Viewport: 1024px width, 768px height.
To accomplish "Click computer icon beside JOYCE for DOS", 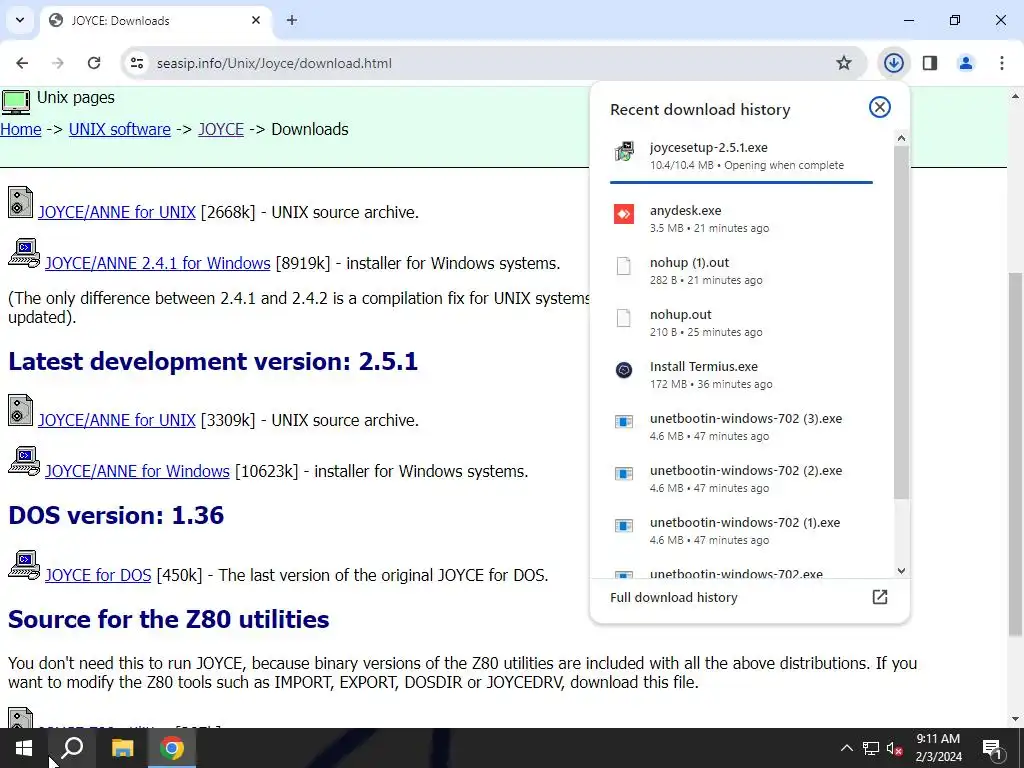I will 24,566.
